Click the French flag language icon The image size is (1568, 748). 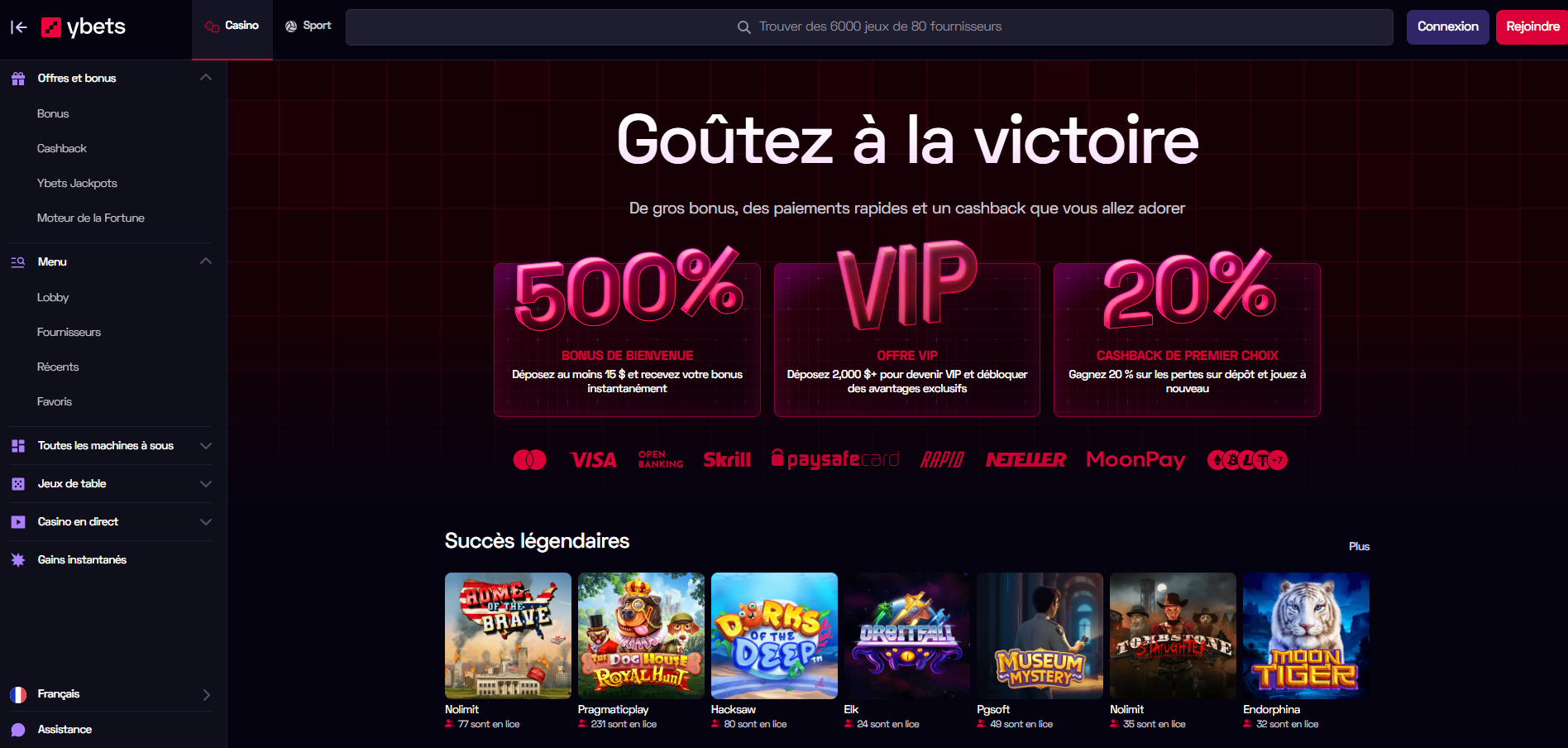pyautogui.click(x=18, y=695)
